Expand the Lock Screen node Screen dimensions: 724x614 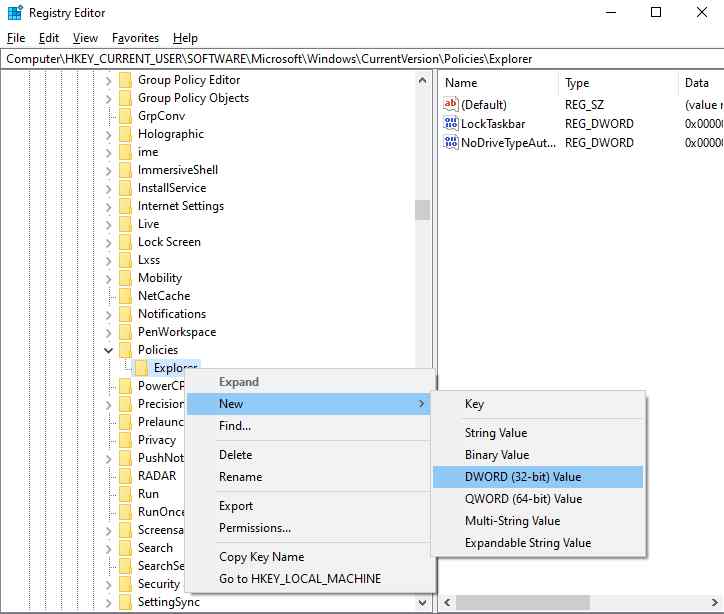pos(109,243)
